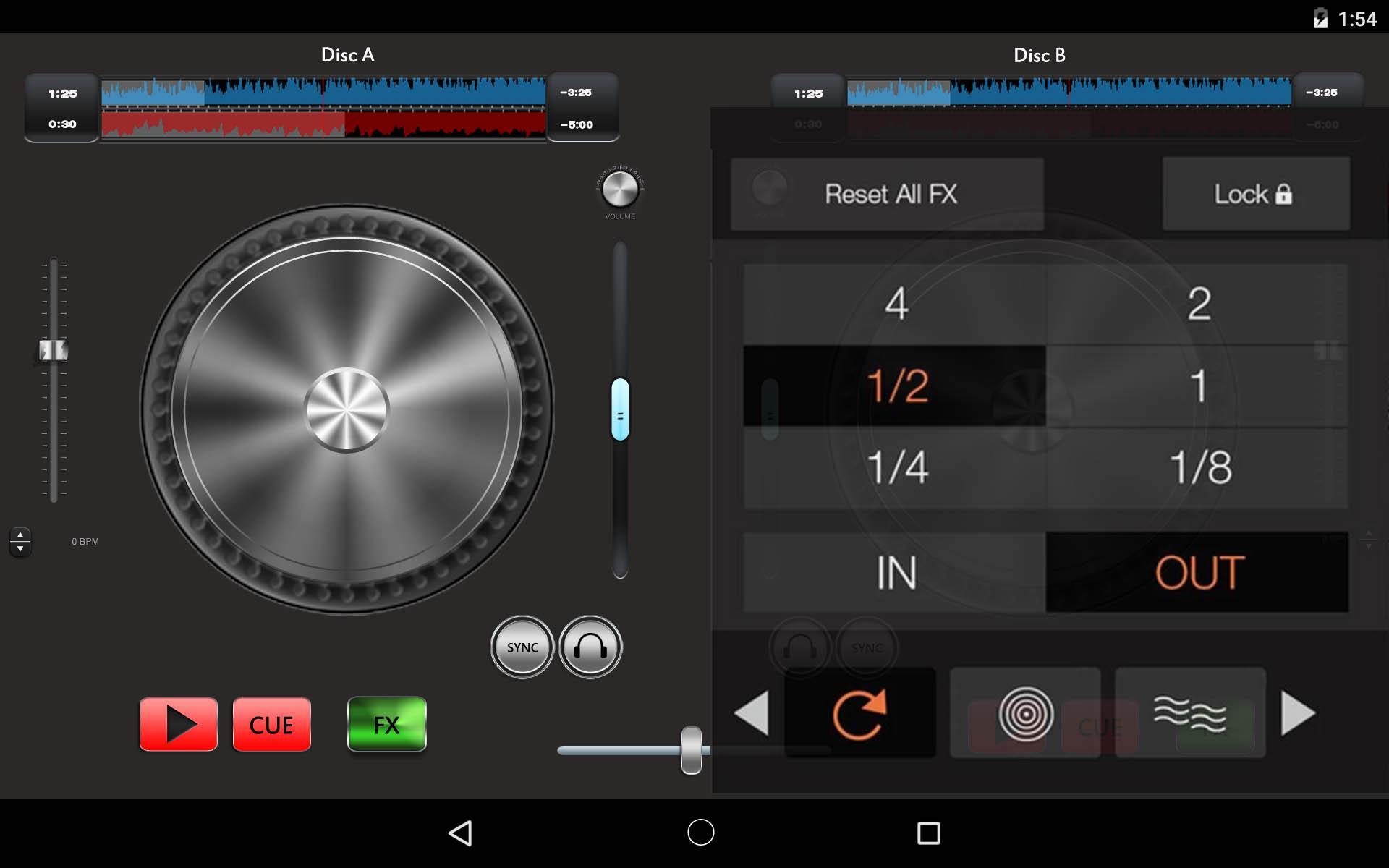Select loop length 1
Image resolution: width=1389 pixels, height=868 pixels.
[1197, 386]
